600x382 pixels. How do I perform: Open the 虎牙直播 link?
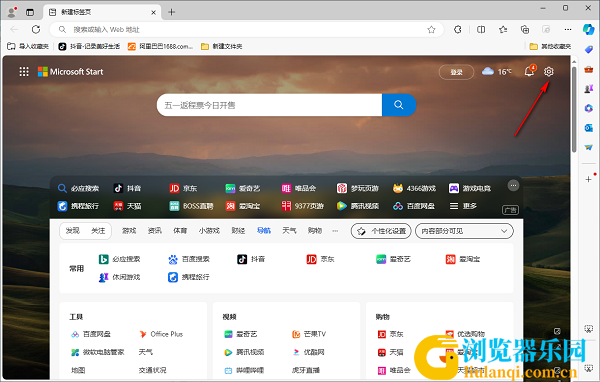click(x=306, y=370)
